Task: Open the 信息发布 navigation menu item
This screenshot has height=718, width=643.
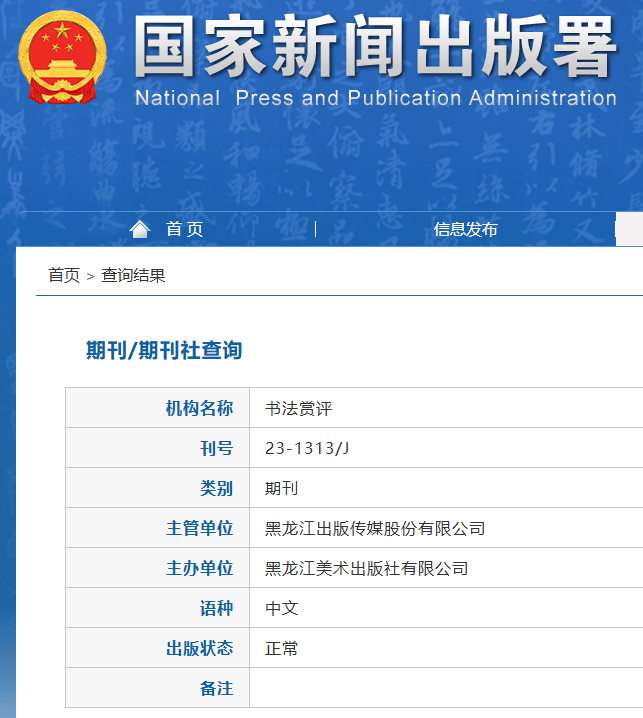Action: pos(465,229)
